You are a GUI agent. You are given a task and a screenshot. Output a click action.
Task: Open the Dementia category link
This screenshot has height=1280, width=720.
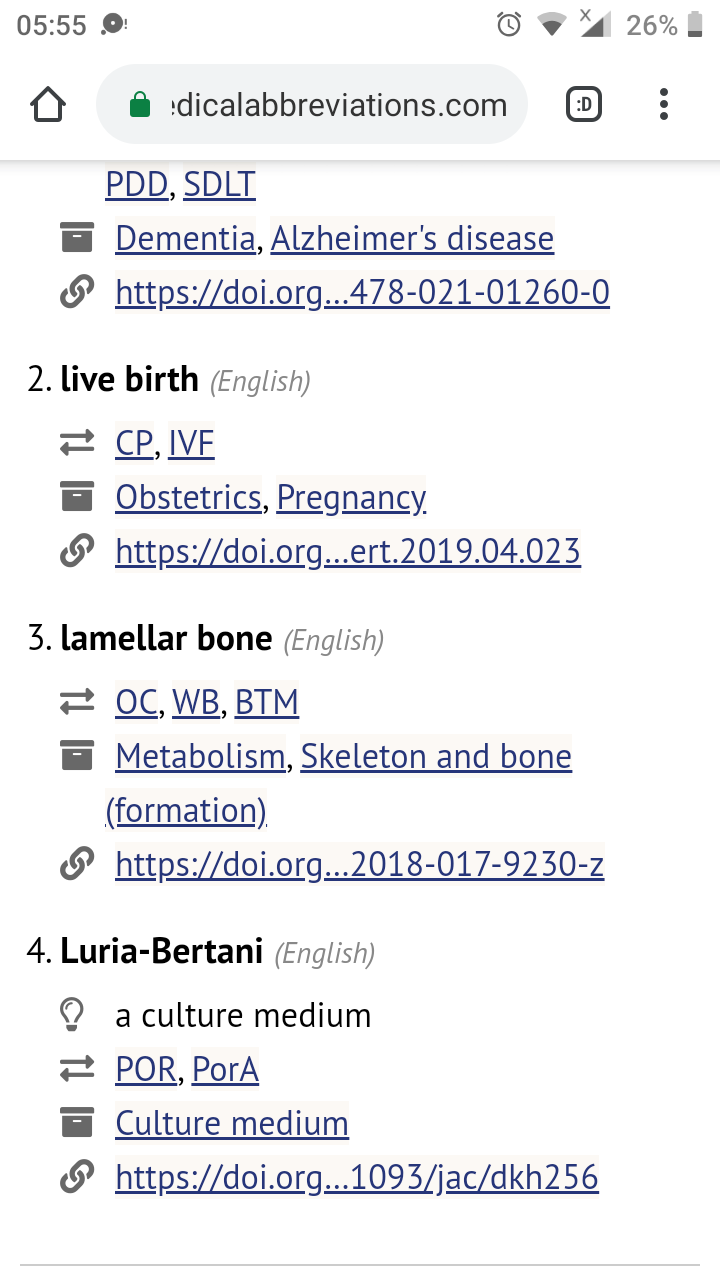tap(185, 239)
